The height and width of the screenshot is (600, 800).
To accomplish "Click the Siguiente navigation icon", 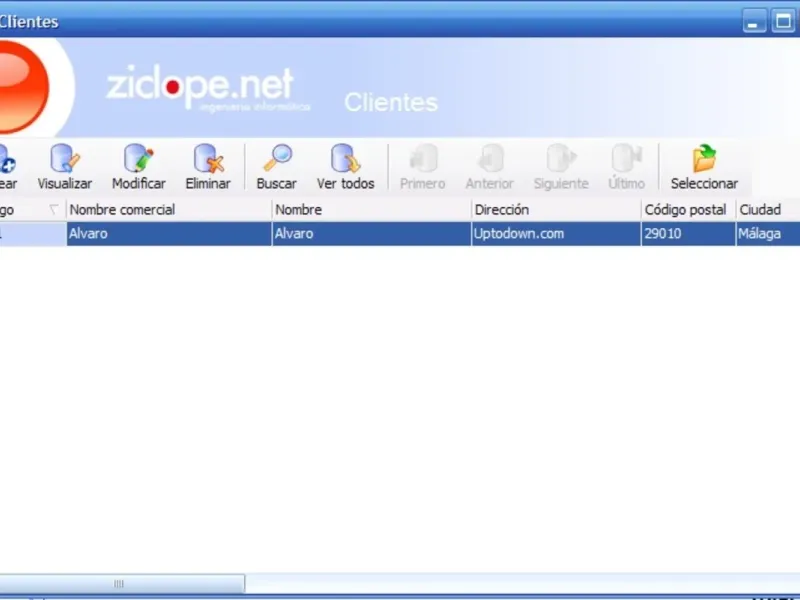I will [x=561, y=159].
